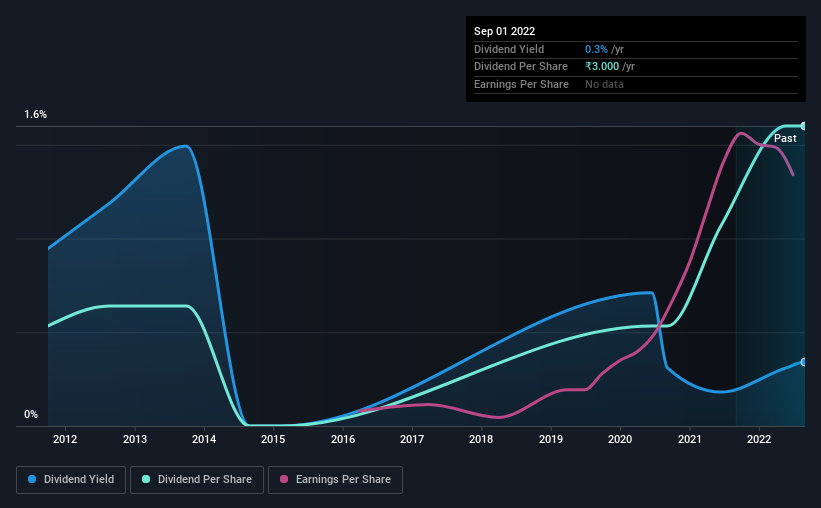Toggle the Dividend Per Share legend button
This screenshot has width=821, height=508.
(197, 480)
